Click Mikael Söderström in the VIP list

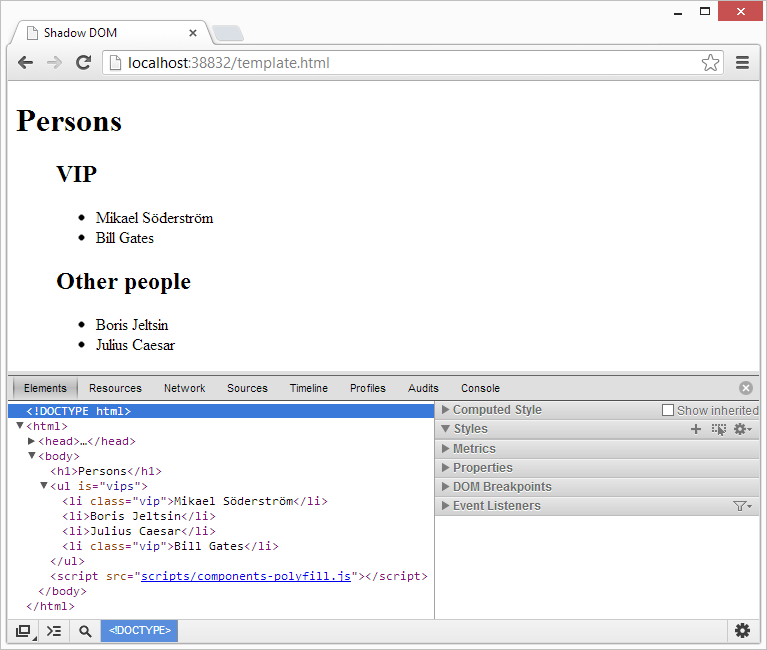tap(154, 218)
